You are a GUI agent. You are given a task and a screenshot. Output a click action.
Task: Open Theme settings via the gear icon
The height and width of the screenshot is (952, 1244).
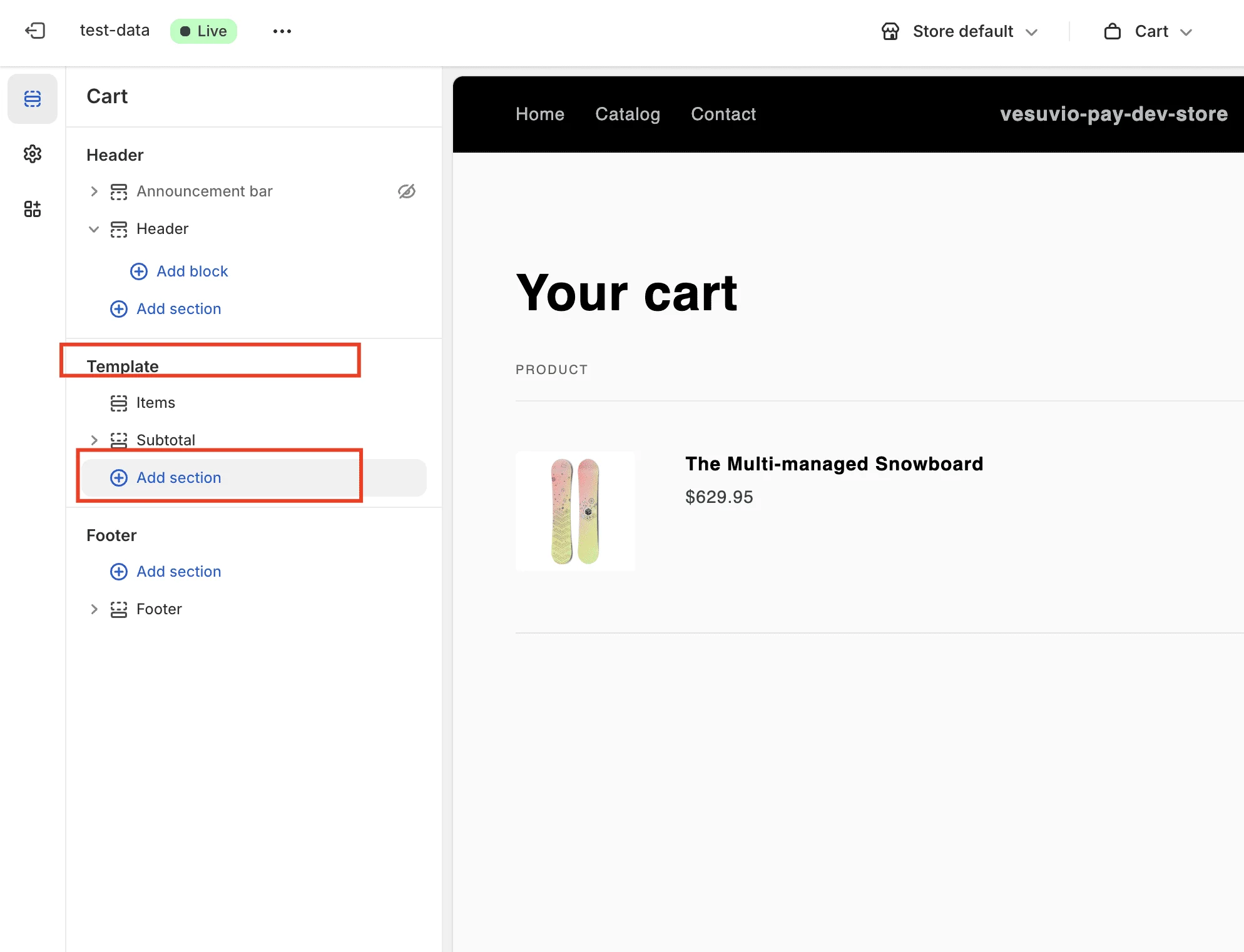tap(32, 154)
